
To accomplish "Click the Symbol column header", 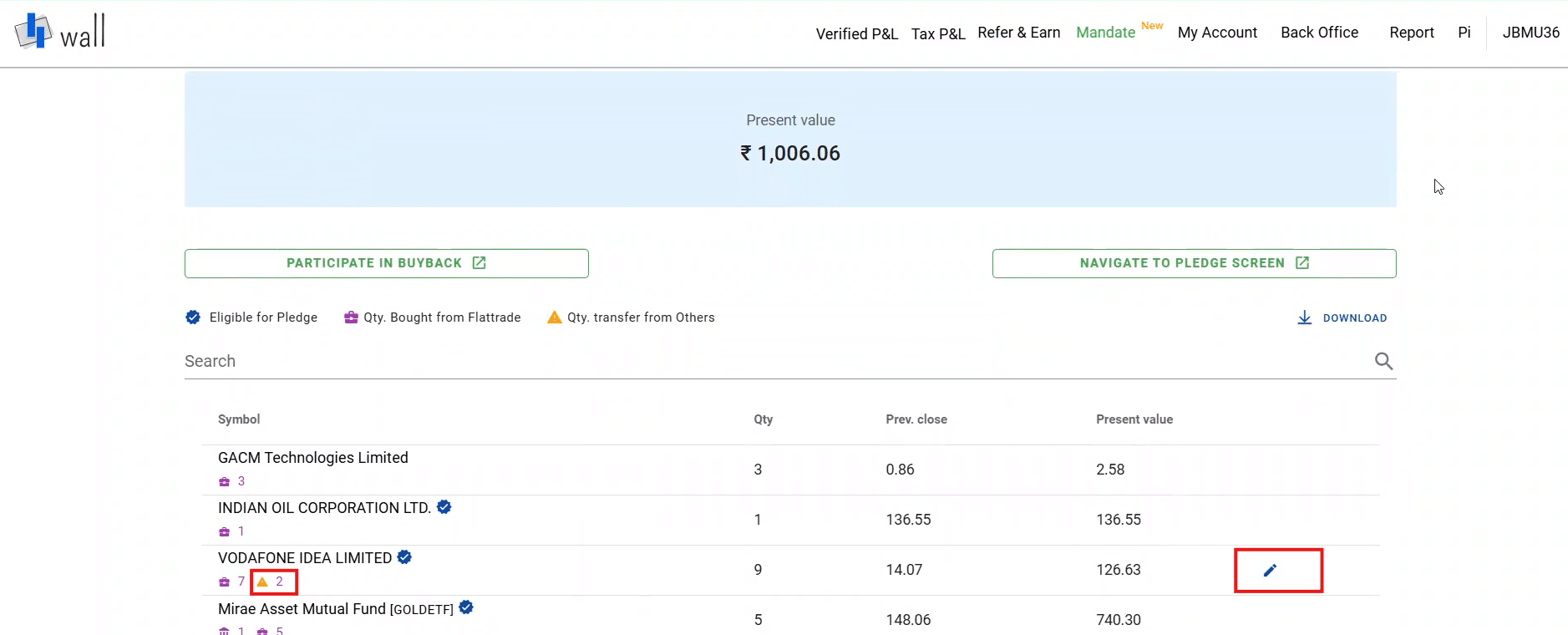I will pyautogui.click(x=239, y=419).
